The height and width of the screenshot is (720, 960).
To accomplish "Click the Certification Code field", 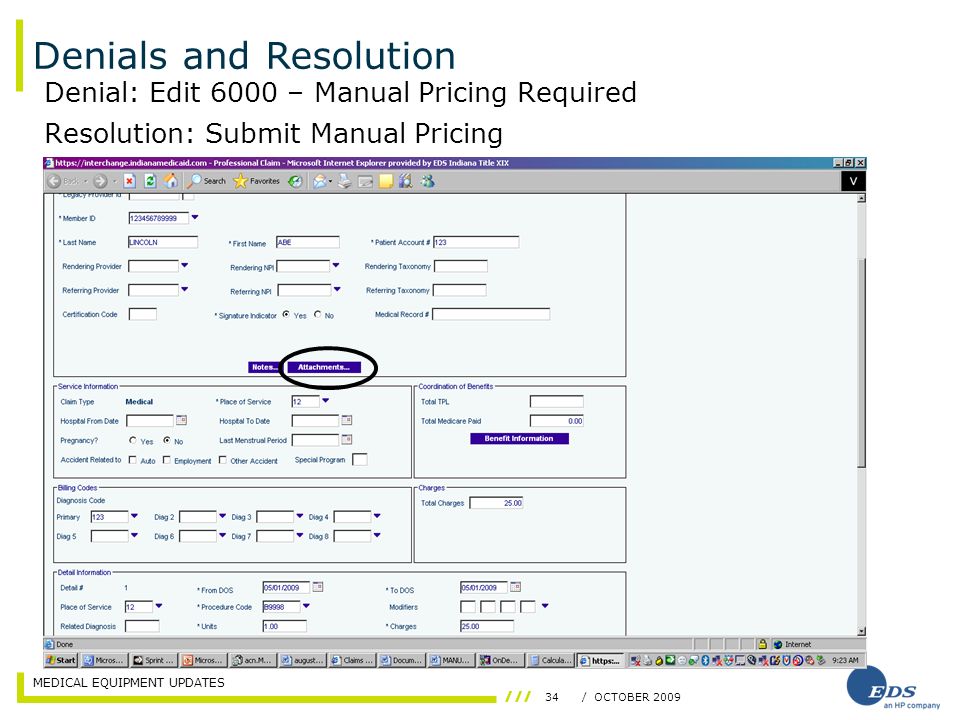I will [x=143, y=314].
